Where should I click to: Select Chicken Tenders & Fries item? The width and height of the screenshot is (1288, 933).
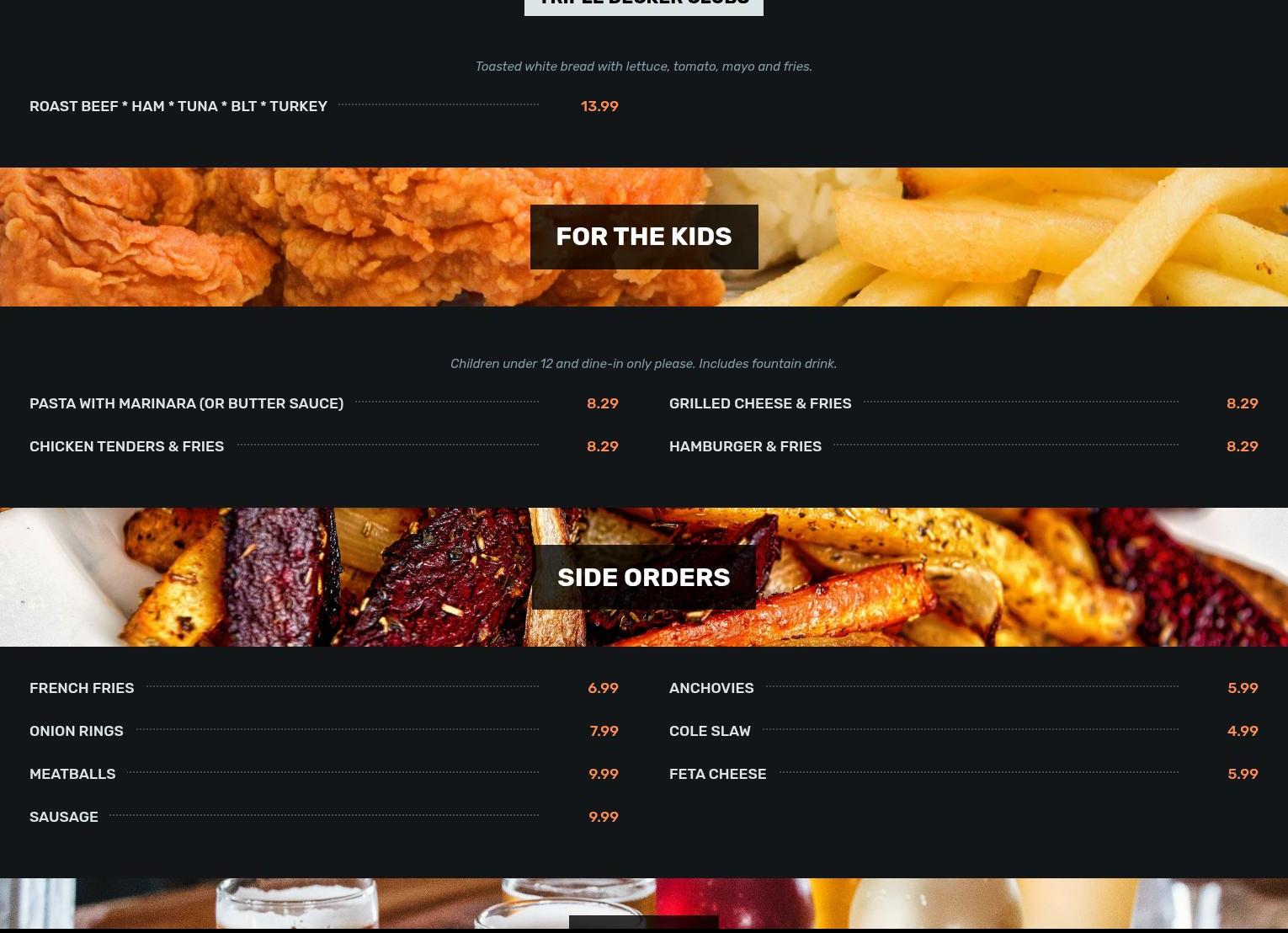pos(126,446)
